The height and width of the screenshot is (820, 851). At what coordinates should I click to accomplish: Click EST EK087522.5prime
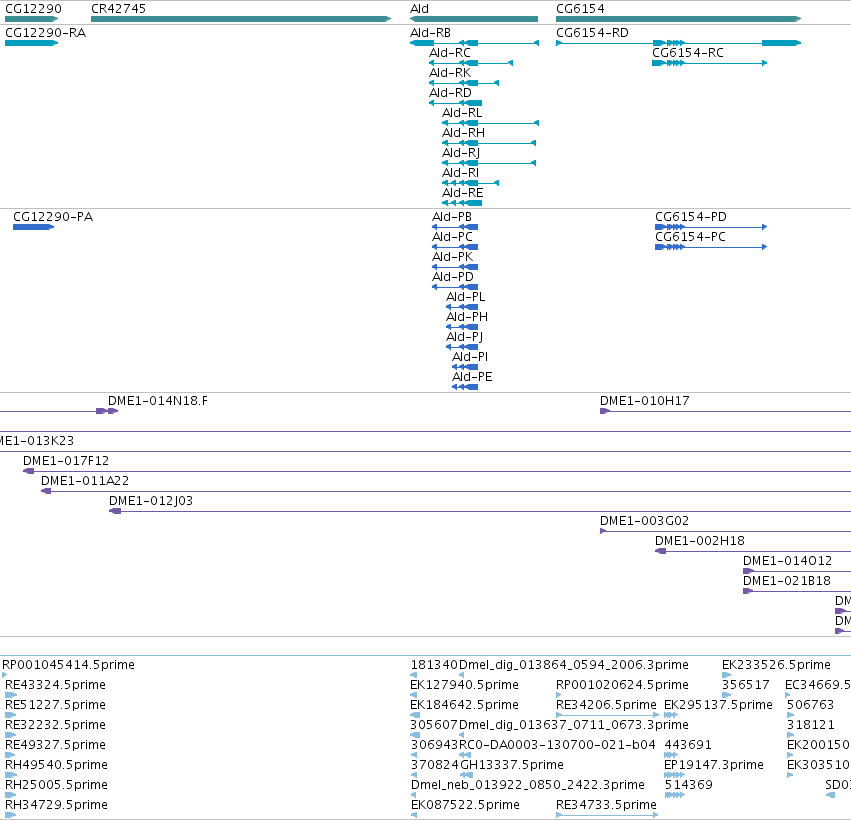coord(465,806)
